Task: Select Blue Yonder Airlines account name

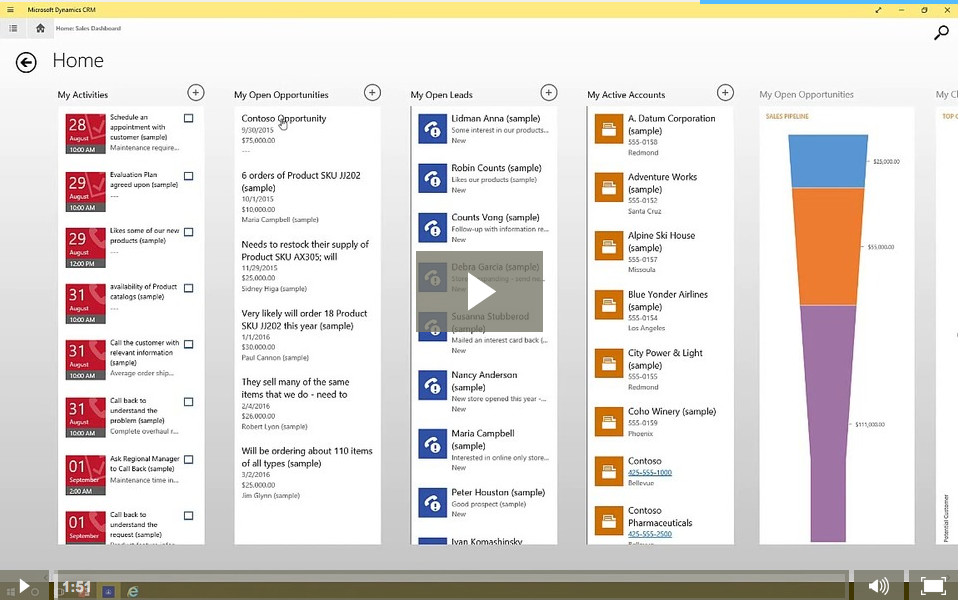Action: [x=668, y=301]
